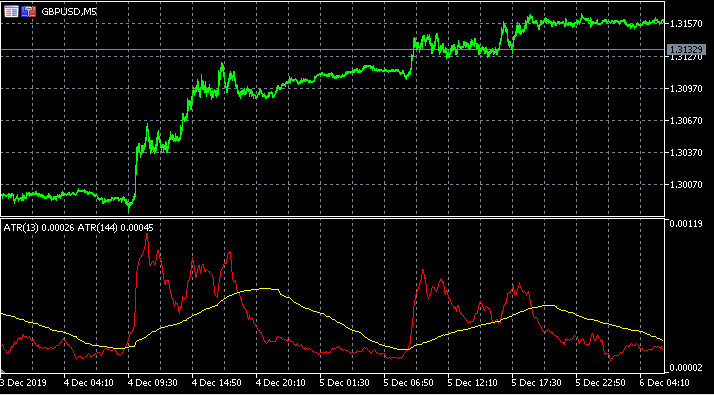Click the red and blue icon beside GBPUSD,M5
Image resolution: width=714 pixels, height=396 pixels.
[29, 11]
